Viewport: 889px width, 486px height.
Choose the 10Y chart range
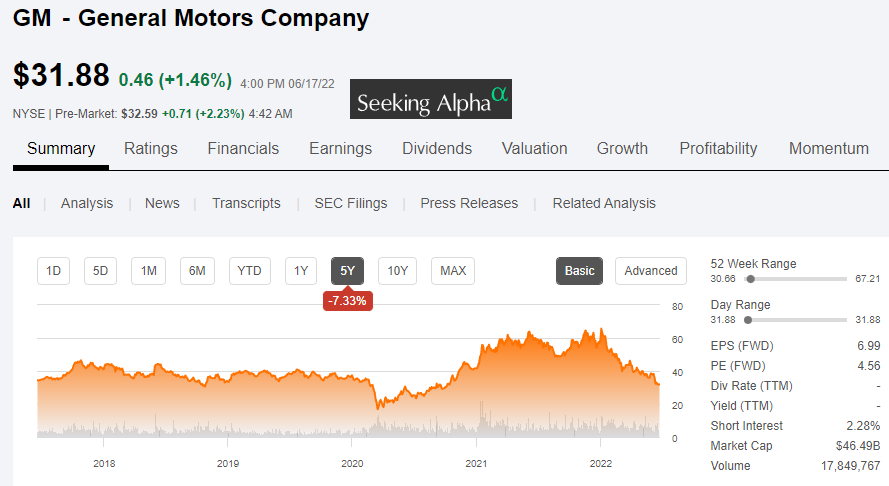[397, 270]
